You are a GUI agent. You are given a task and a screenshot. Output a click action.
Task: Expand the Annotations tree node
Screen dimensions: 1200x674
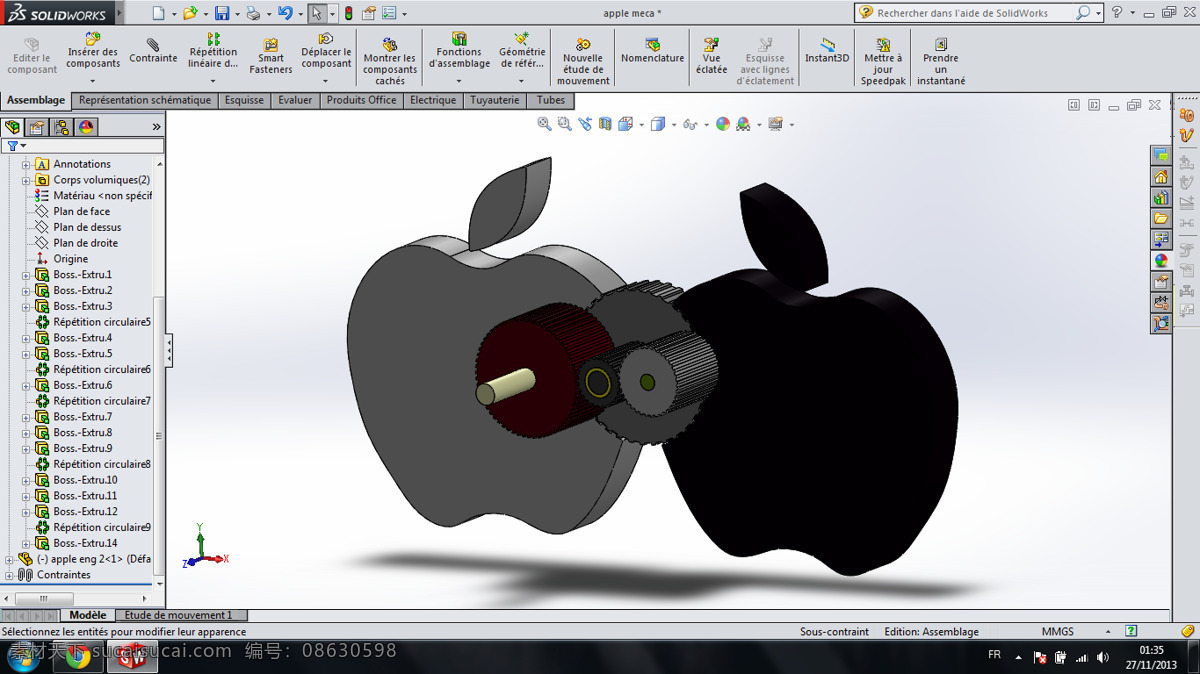click(26, 164)
